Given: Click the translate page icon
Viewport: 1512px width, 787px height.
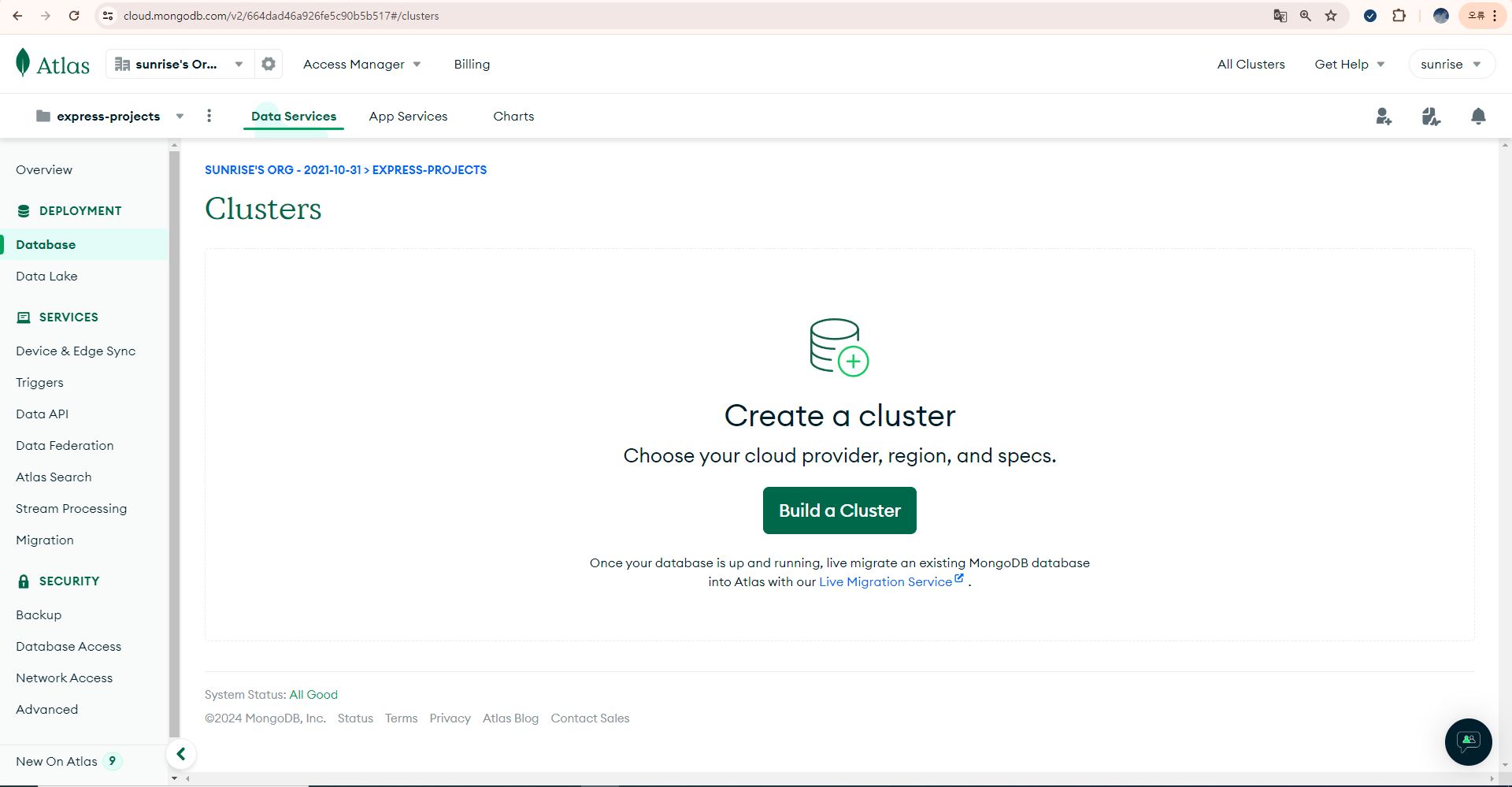Looking at the screenshot, I should pyautogui.click(x=1280, y=16).
